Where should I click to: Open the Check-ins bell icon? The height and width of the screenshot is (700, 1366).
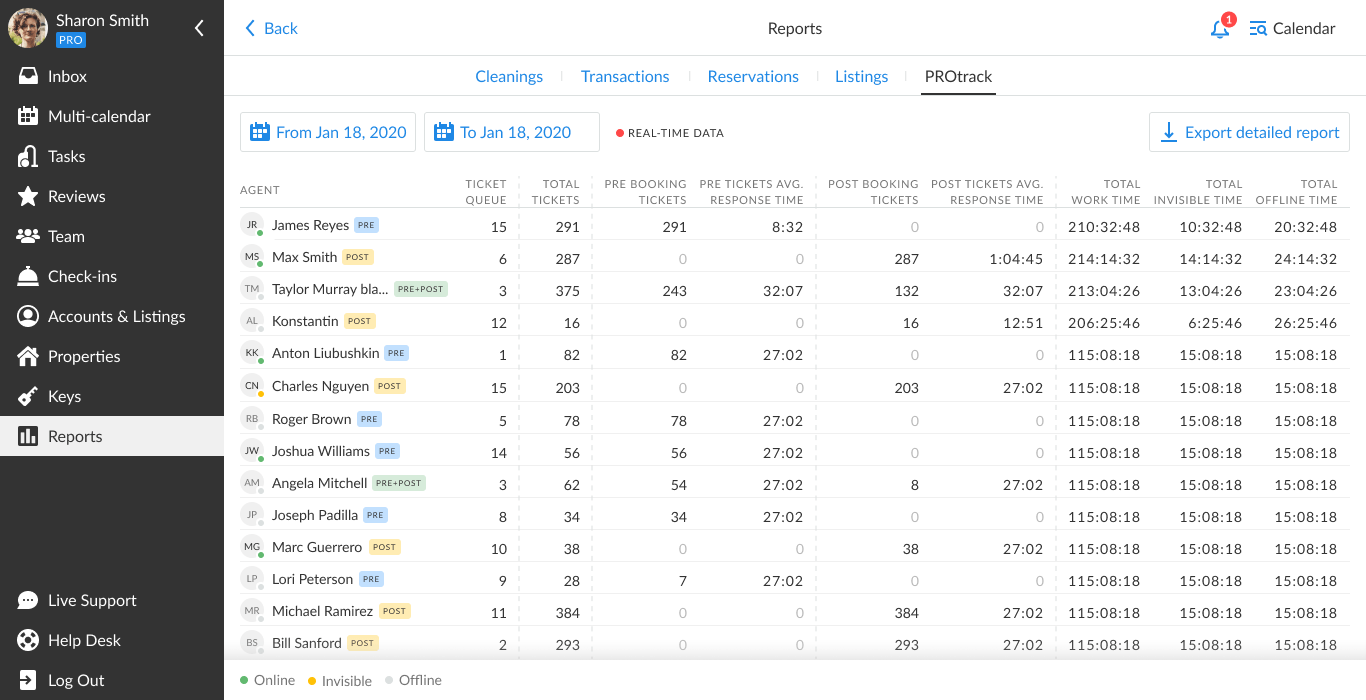pos(28,276)
